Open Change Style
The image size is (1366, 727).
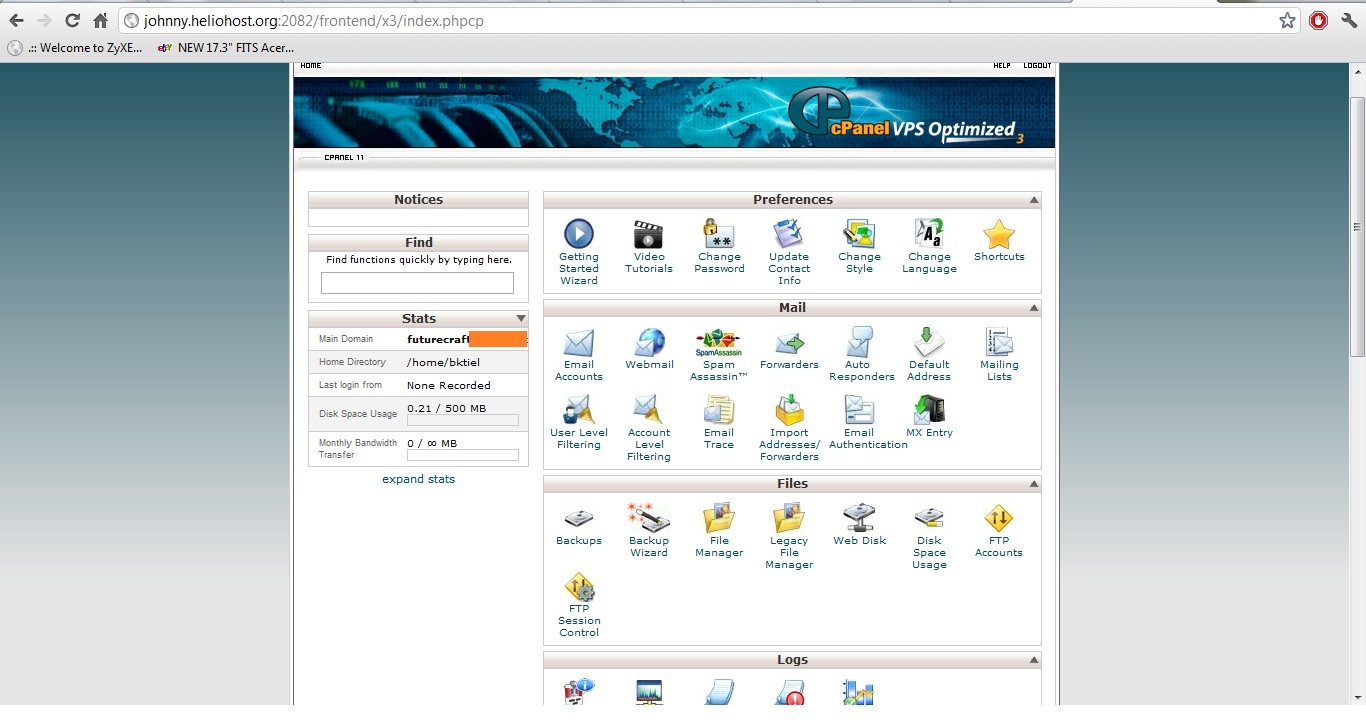coord(859,247)
